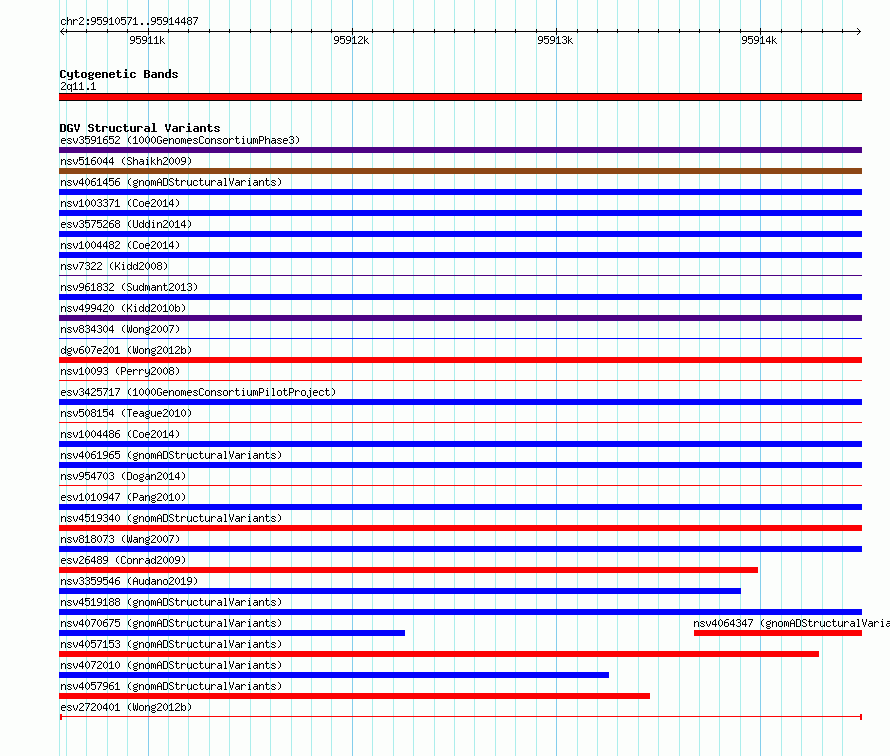This screenshot has height=756, width=890.
Task: Click the esv3591652 (1000GenomesConsortiumPhase3) variant label
Action: coord(180,140)
